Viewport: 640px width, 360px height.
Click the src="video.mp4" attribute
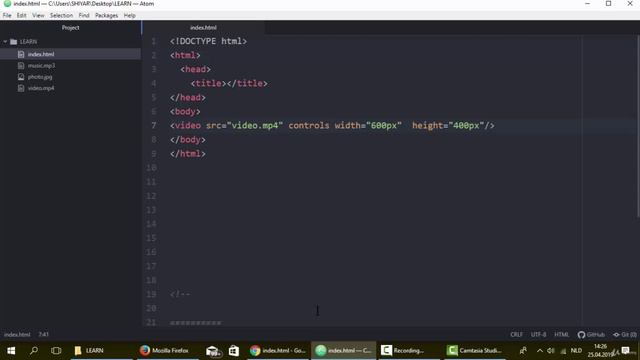(244, 125)
